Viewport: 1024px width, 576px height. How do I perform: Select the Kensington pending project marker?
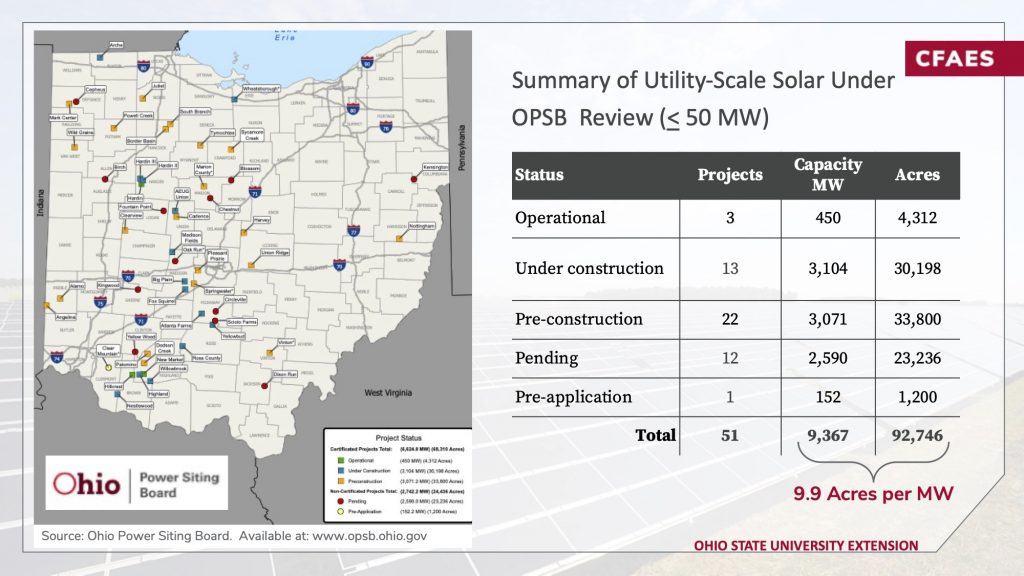(x=413, y=178)
